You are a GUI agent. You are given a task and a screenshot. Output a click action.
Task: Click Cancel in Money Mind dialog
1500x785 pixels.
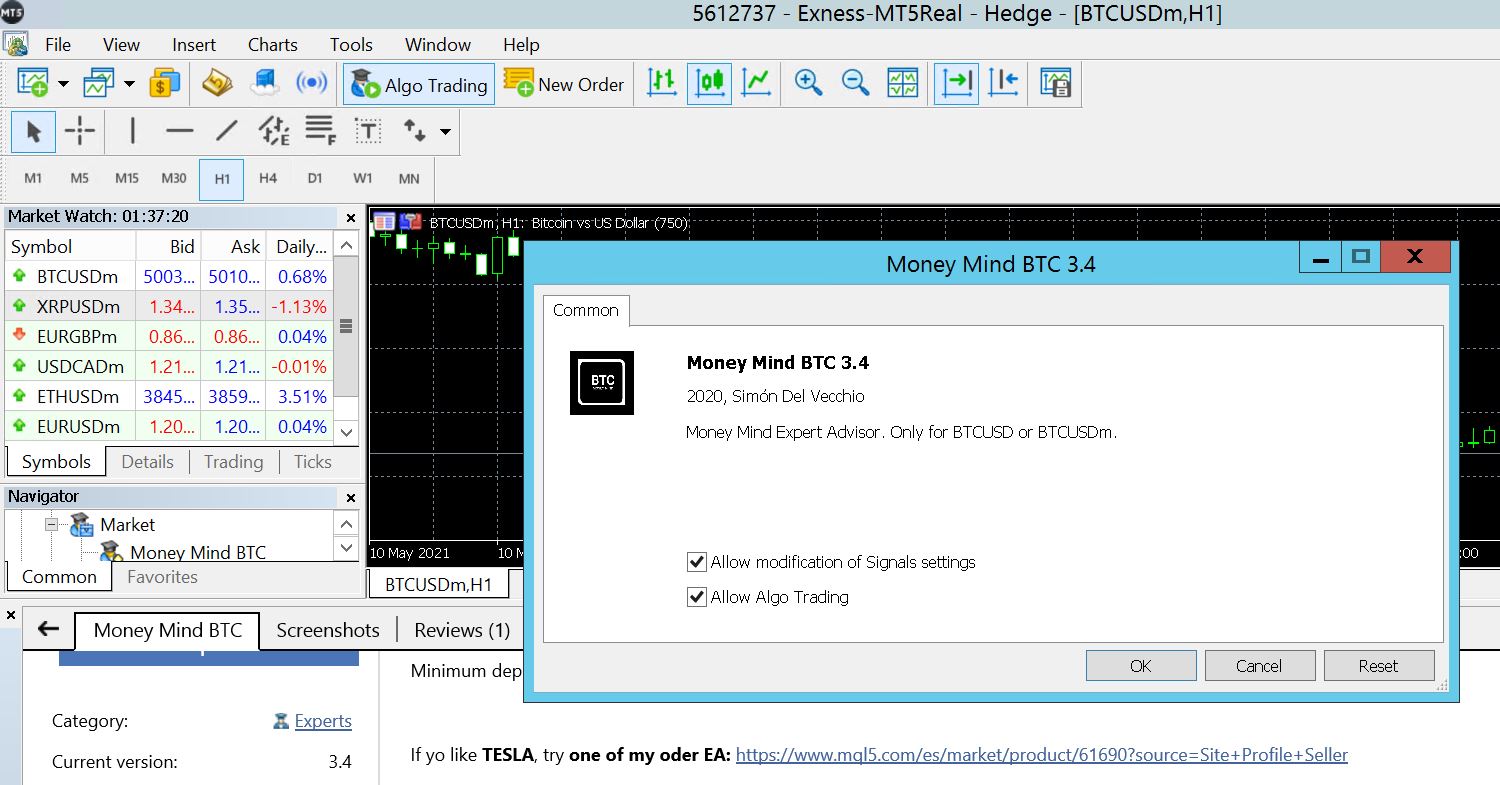point(1259,666)
